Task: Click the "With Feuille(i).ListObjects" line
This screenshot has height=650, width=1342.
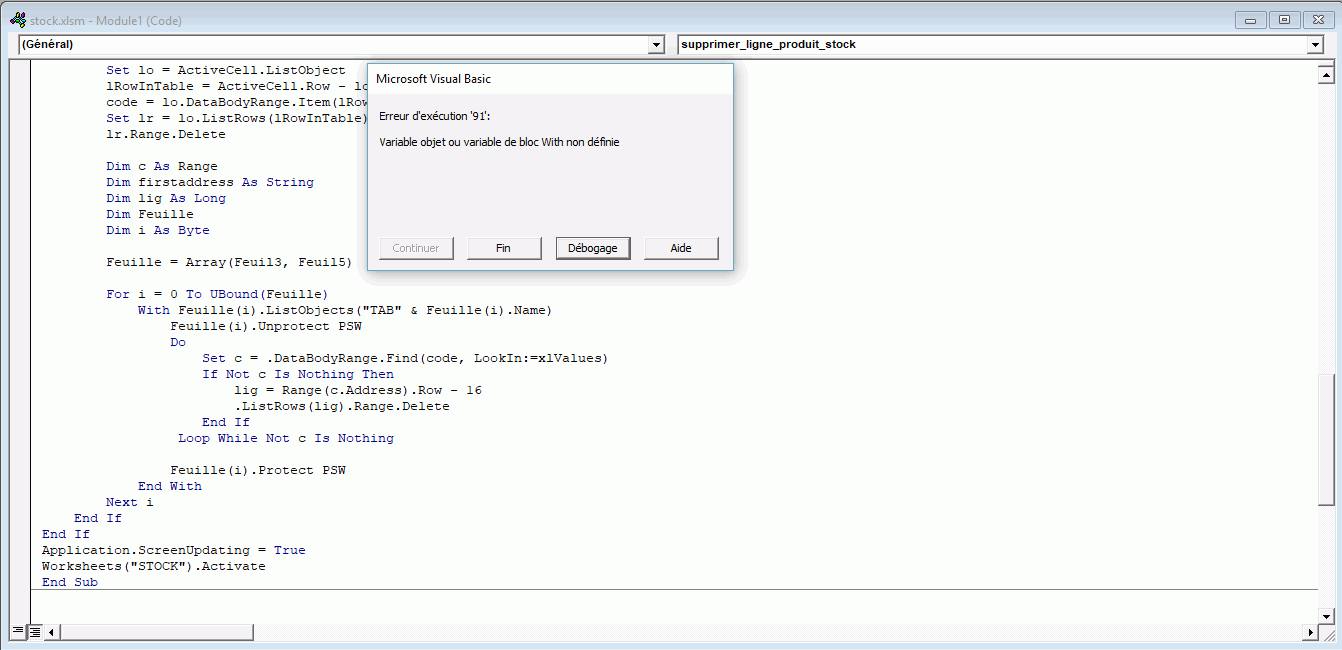Action: [345, 310]
